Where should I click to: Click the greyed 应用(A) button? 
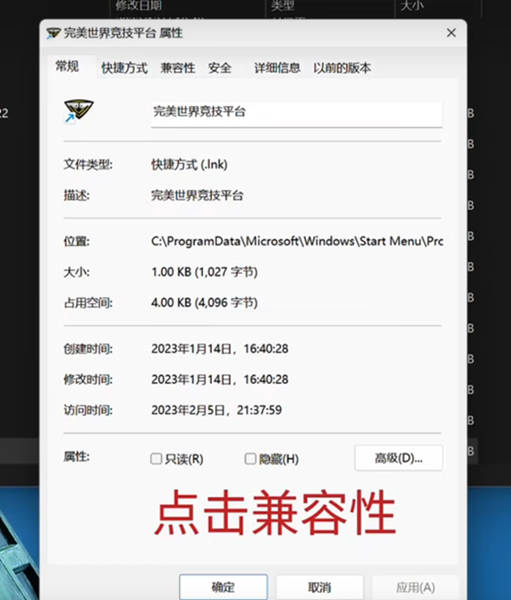click(x=415, y=587)
